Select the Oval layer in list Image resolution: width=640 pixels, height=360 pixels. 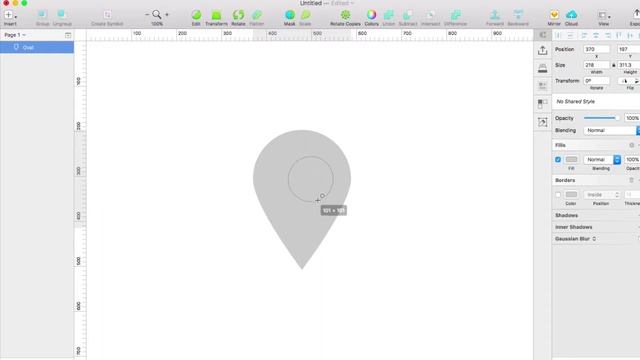pyautogui.click(x=37, y=47)
